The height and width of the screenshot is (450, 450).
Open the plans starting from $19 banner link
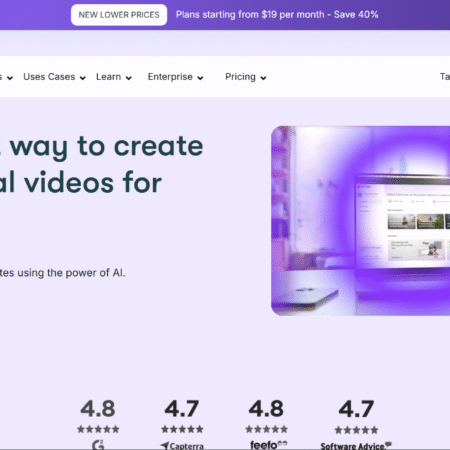pos(277,15)
